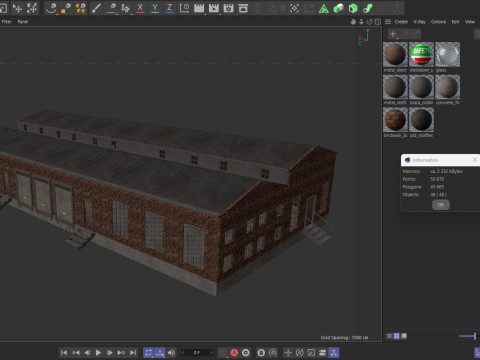Image resolution: width=480 pixels, height=360 pixels.
Task: Click the scattered dots snap icon
Action: tap(294, 8)
